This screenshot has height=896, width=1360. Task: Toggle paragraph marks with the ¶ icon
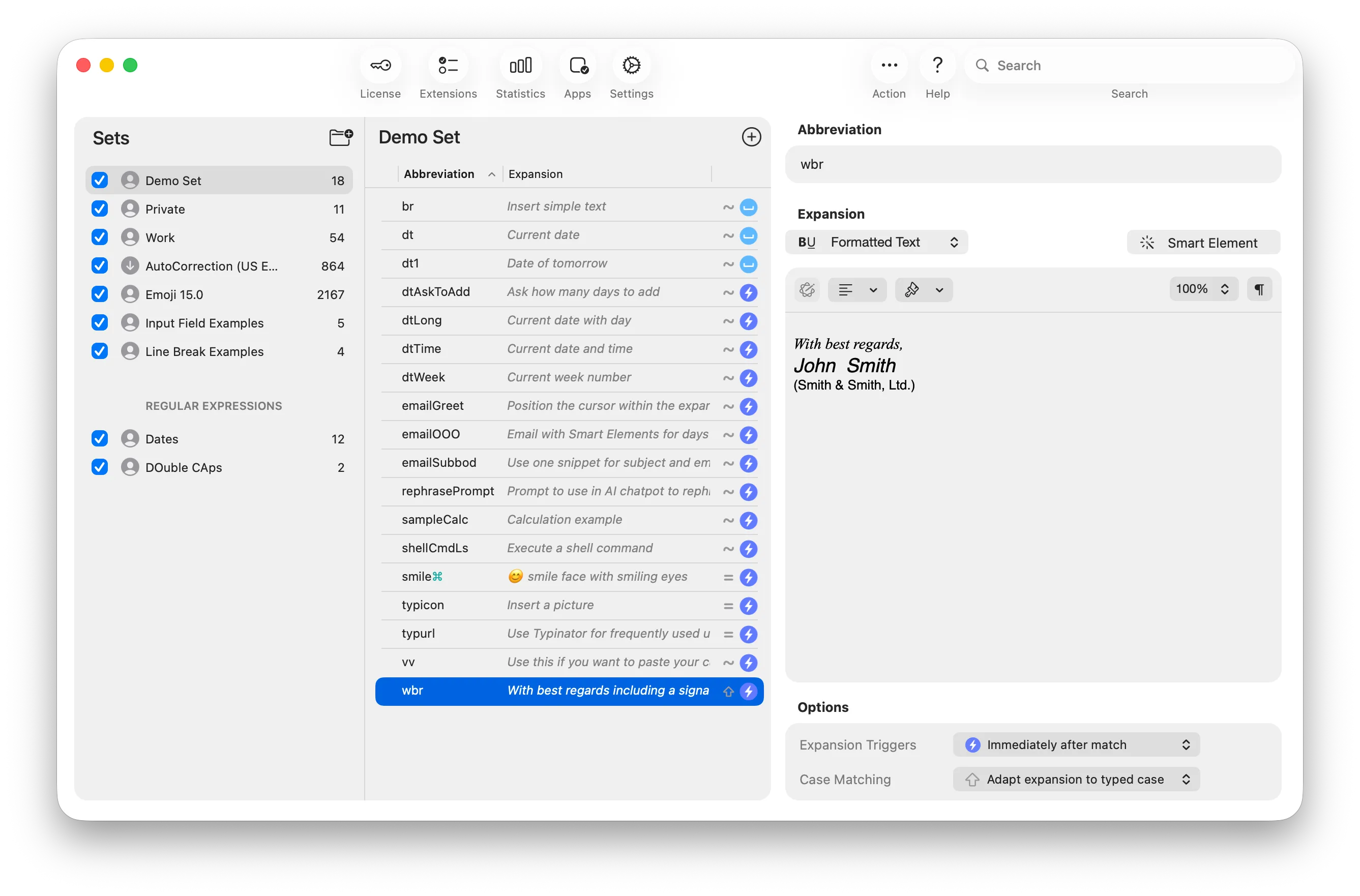1260,289
